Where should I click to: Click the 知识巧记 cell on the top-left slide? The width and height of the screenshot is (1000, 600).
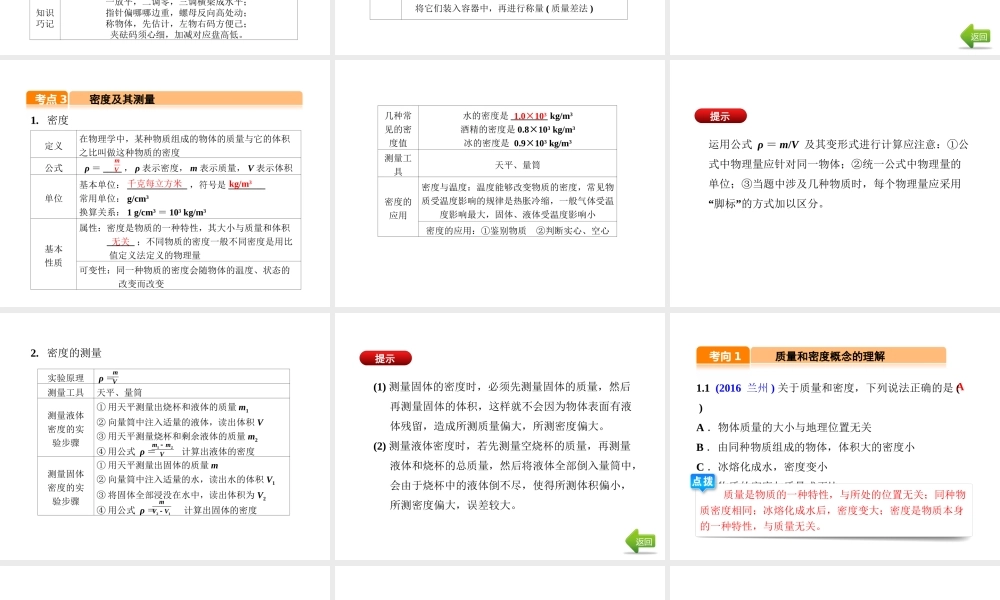click(45, 18)
